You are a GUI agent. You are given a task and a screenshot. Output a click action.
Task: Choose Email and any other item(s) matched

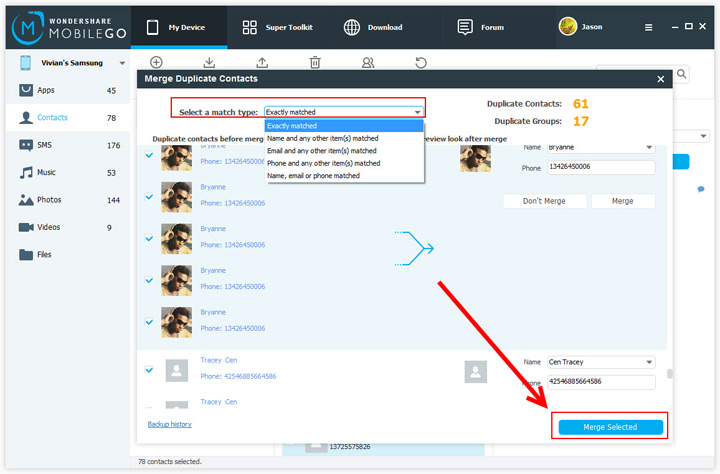[x=344, y=151]
